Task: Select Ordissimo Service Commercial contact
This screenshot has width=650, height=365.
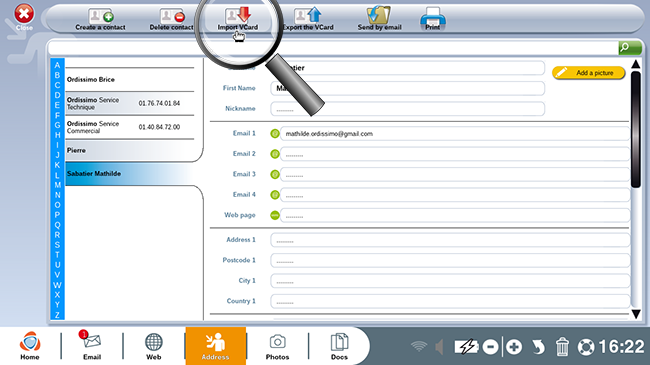Action: tap(130, 127)
